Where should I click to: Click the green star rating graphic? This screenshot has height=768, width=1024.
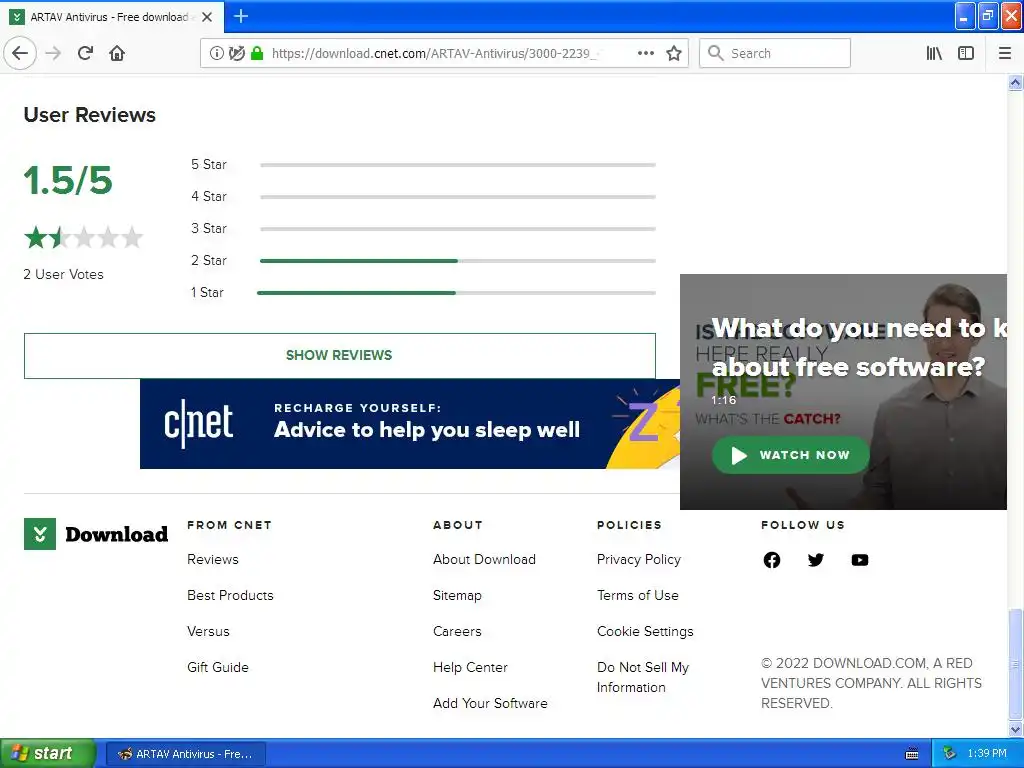point(83,237)
